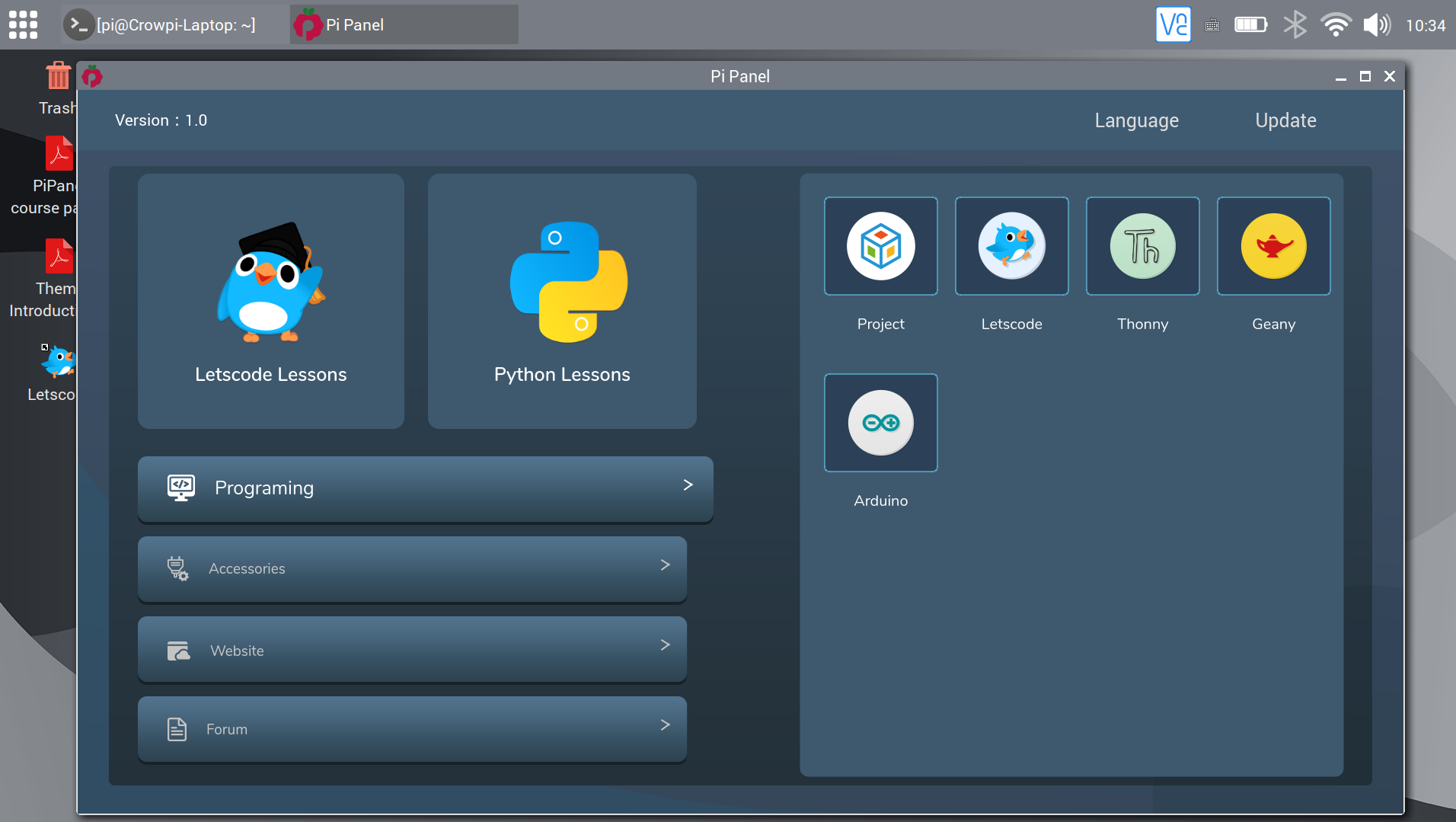The height and width of the screenshot is (822, 1456).
Task: Select the Letscode desktop shortcut
Action: (x=52, y=373)
